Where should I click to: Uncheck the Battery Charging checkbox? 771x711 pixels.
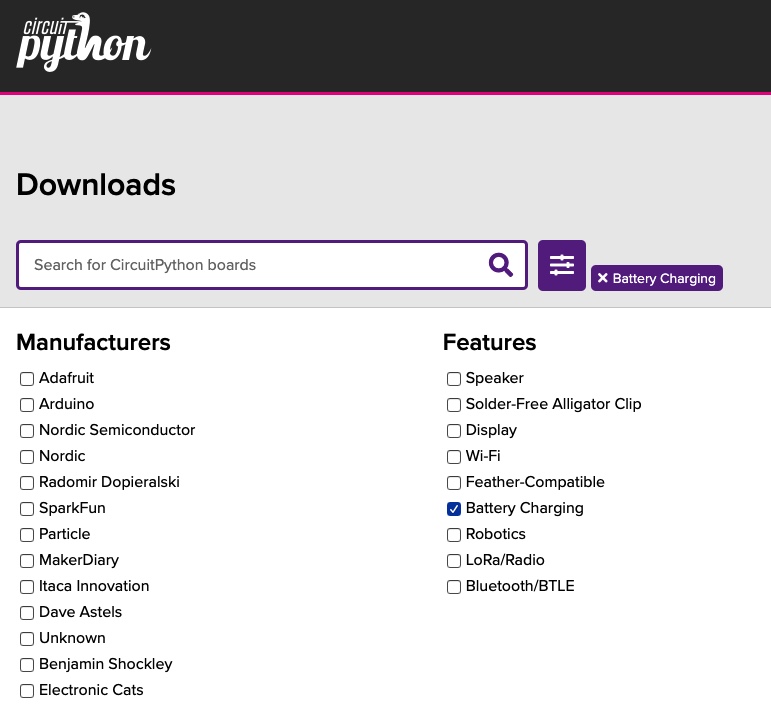point(454,509)
